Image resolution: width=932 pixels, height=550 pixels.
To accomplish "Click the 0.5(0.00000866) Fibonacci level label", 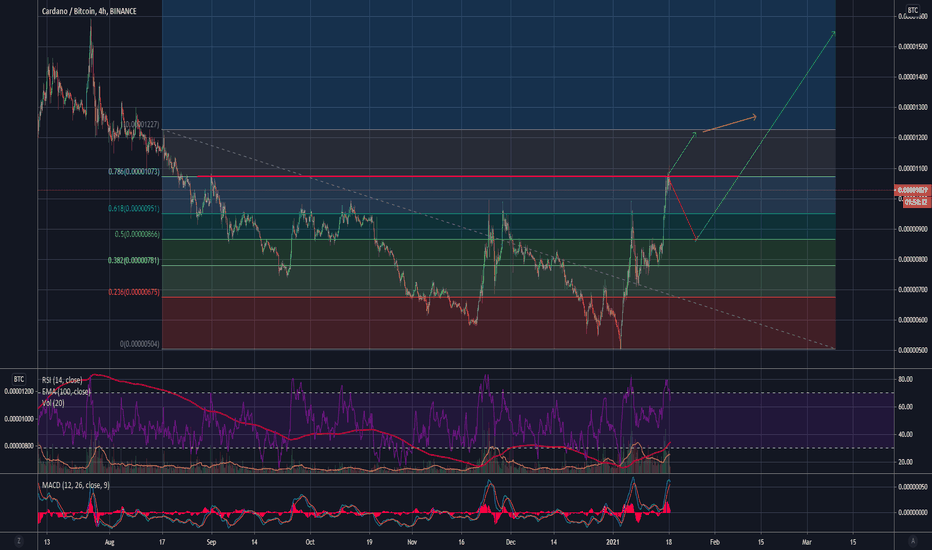I will pyautogui.click(x=137, y=234).
